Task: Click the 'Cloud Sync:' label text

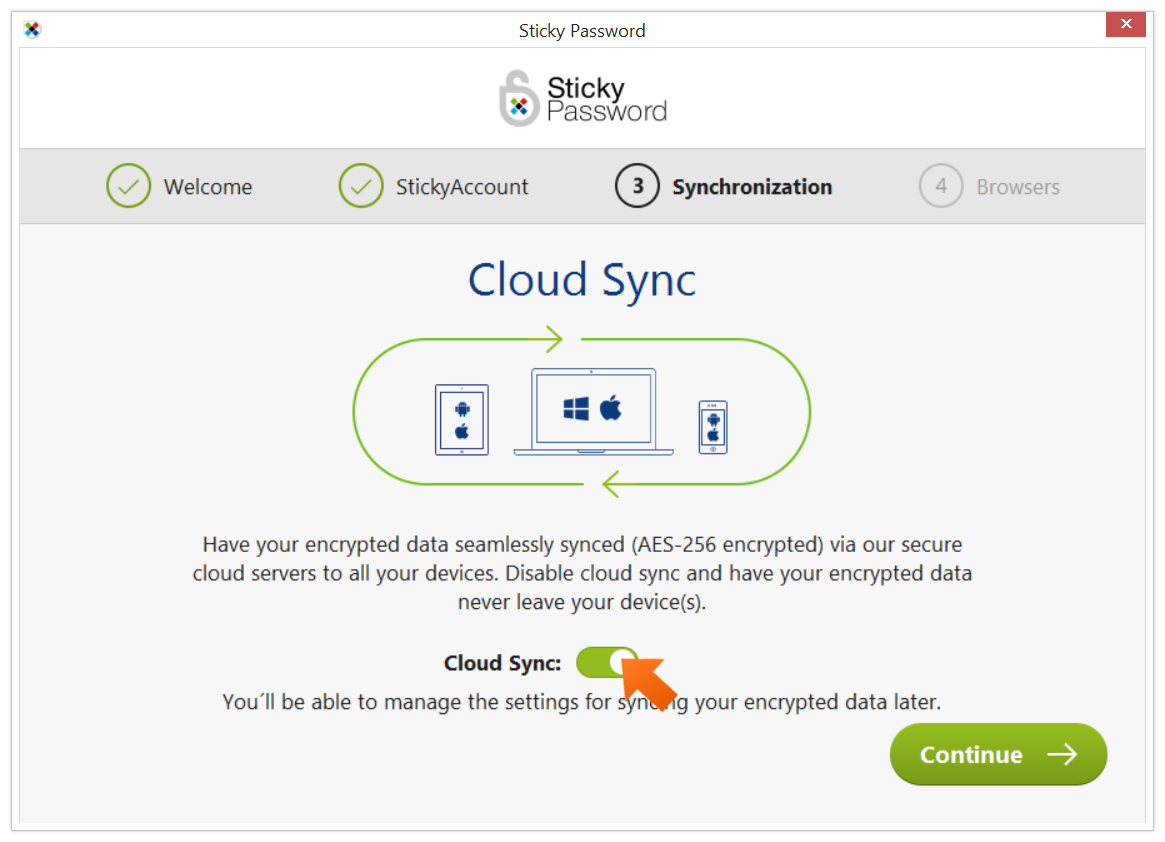Action: pyautogui.click(x=502, y=663)
